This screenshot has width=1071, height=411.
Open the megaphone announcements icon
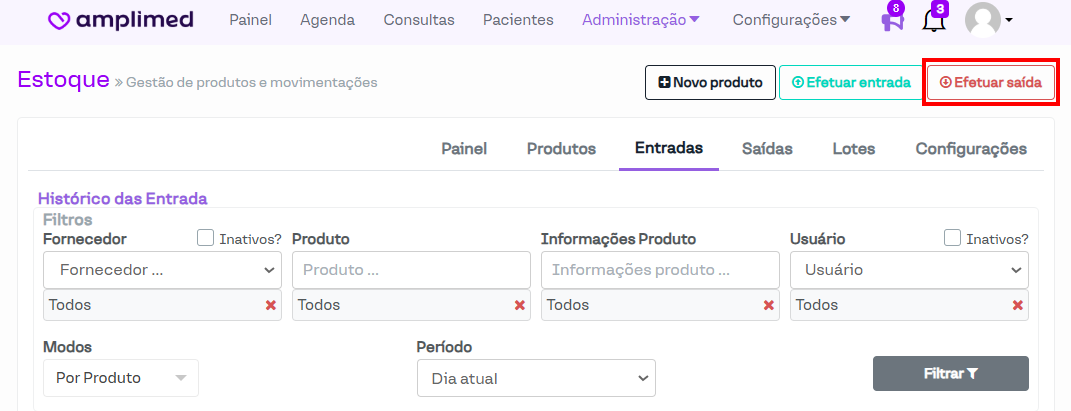click(892, 20)
